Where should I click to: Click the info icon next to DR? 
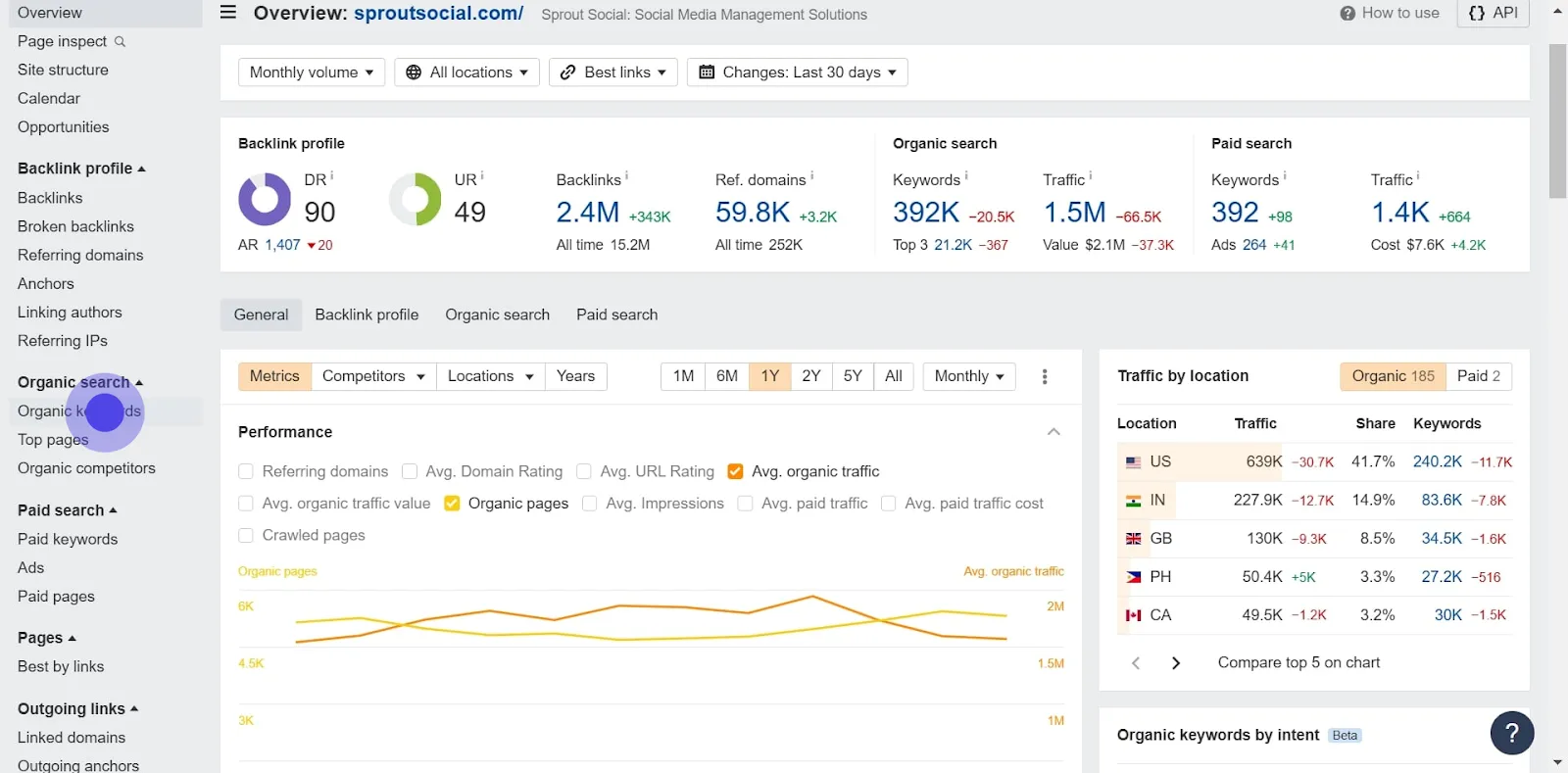(x=332, y=176)
